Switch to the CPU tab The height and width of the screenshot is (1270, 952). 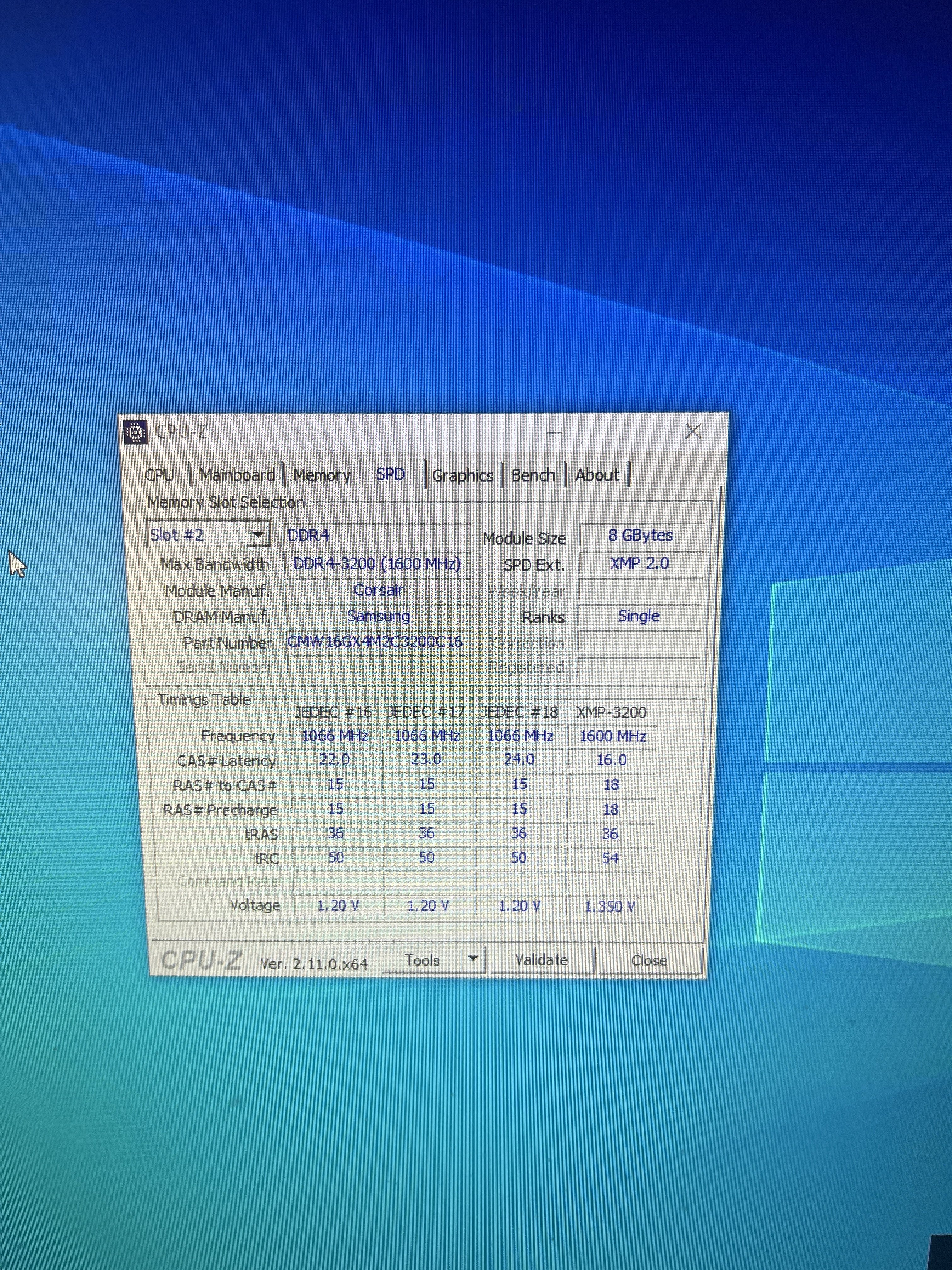coord(160,475)
